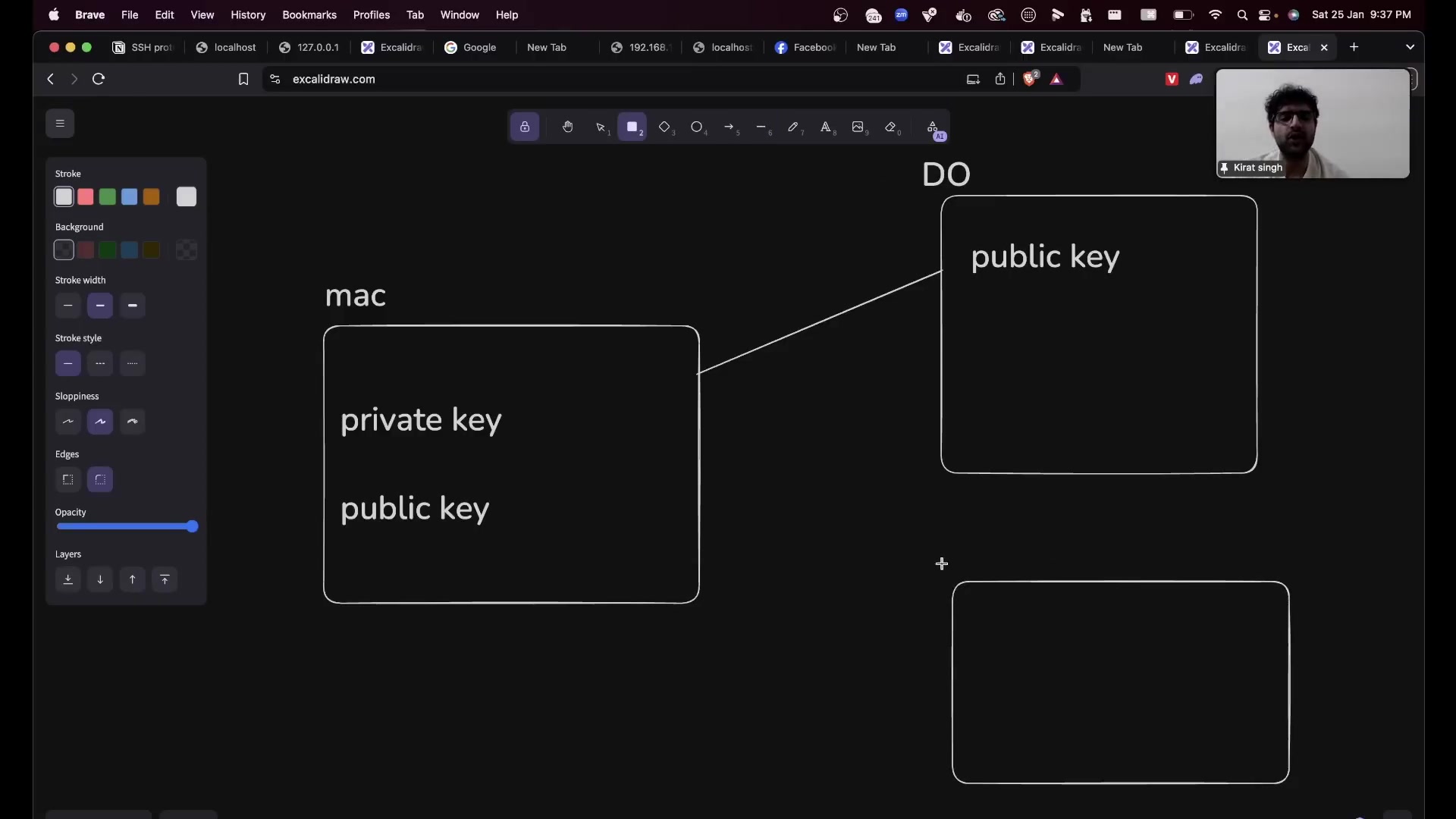Set stroke style to dashed

click(100, 364)
